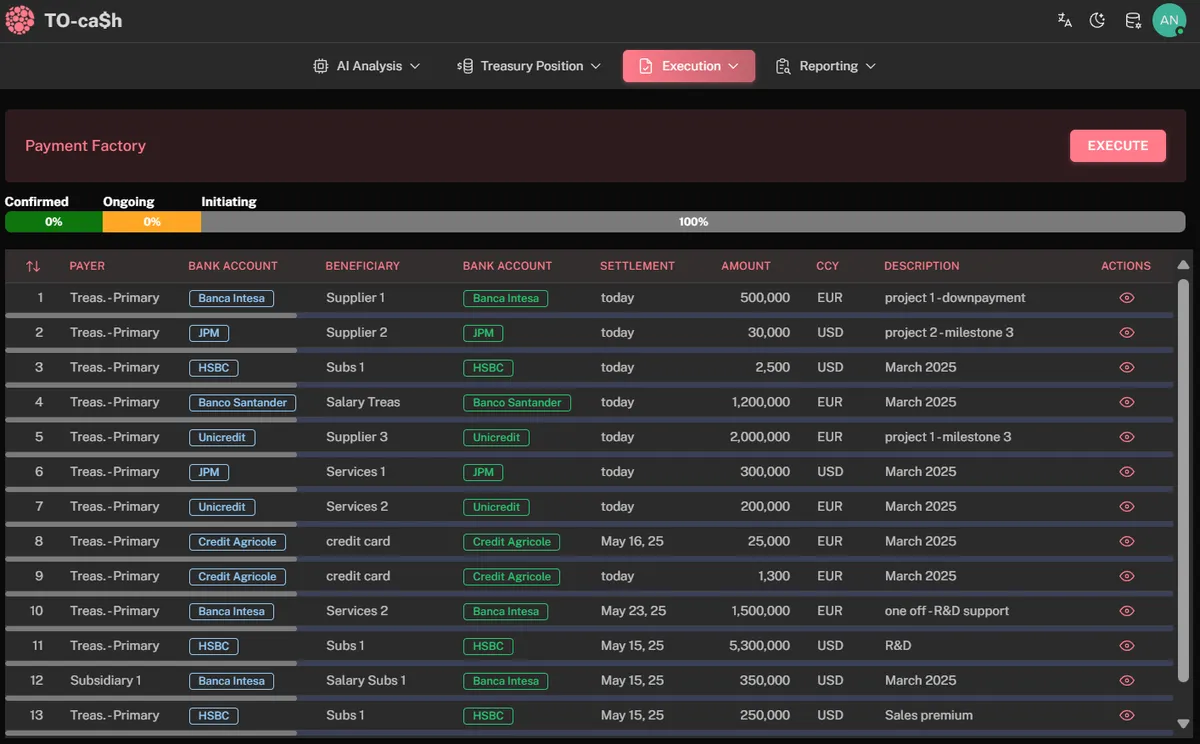This screenshot has height=744, width=1200.
Task: Open the language translation icon
Action: point(1065,20)
